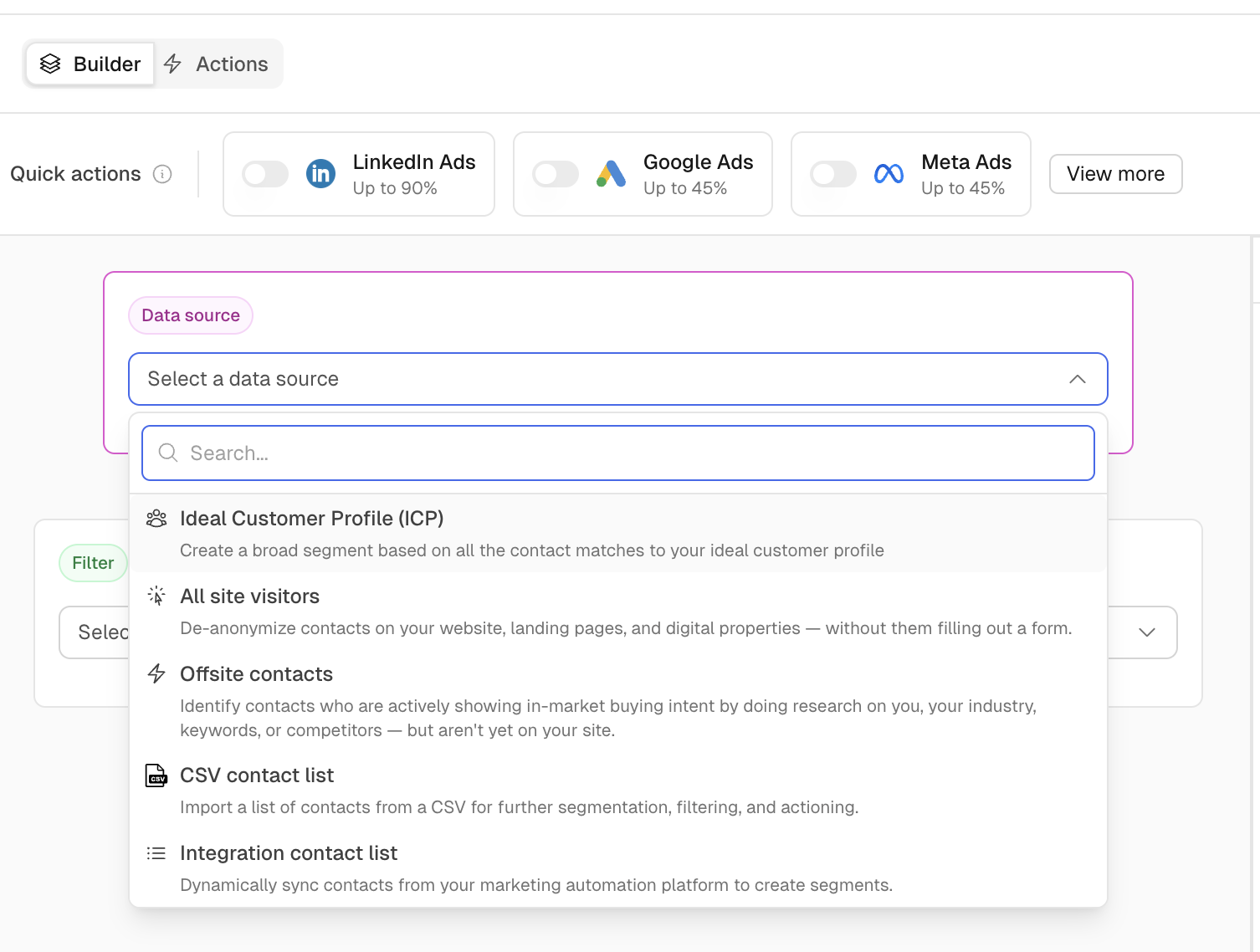Expand the Filter dropdown chevron
Screen dimensions: 1260x952
(x=1146, y=632)
